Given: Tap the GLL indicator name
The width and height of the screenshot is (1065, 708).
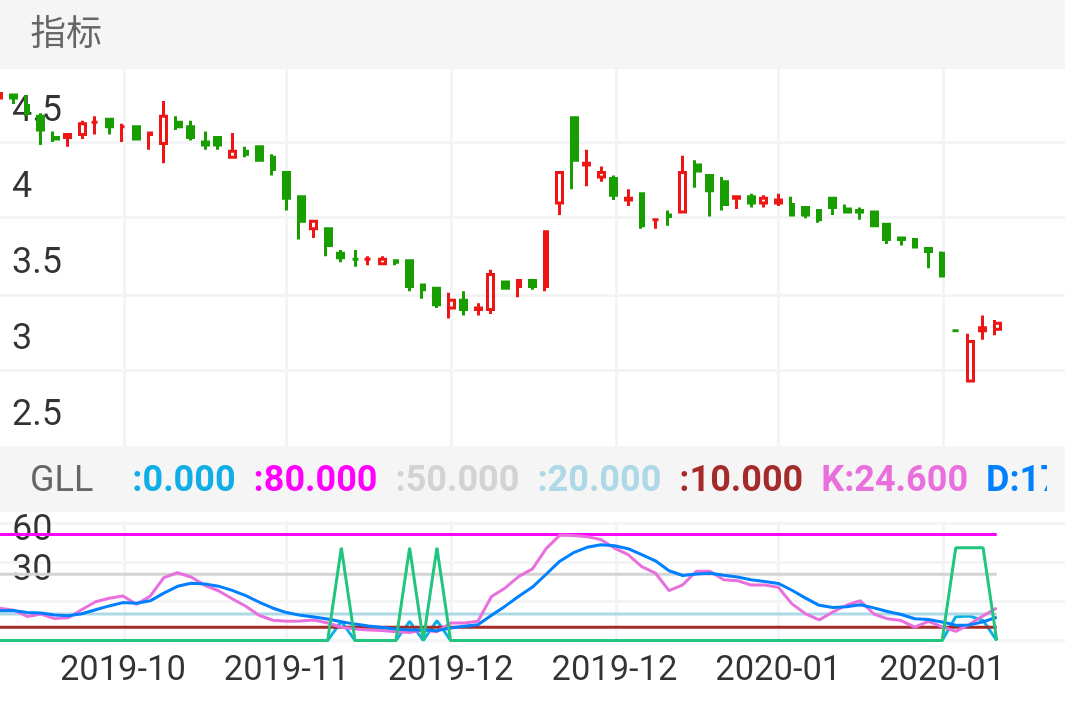Looking at the screenshot, I should [x=62, y=479].
